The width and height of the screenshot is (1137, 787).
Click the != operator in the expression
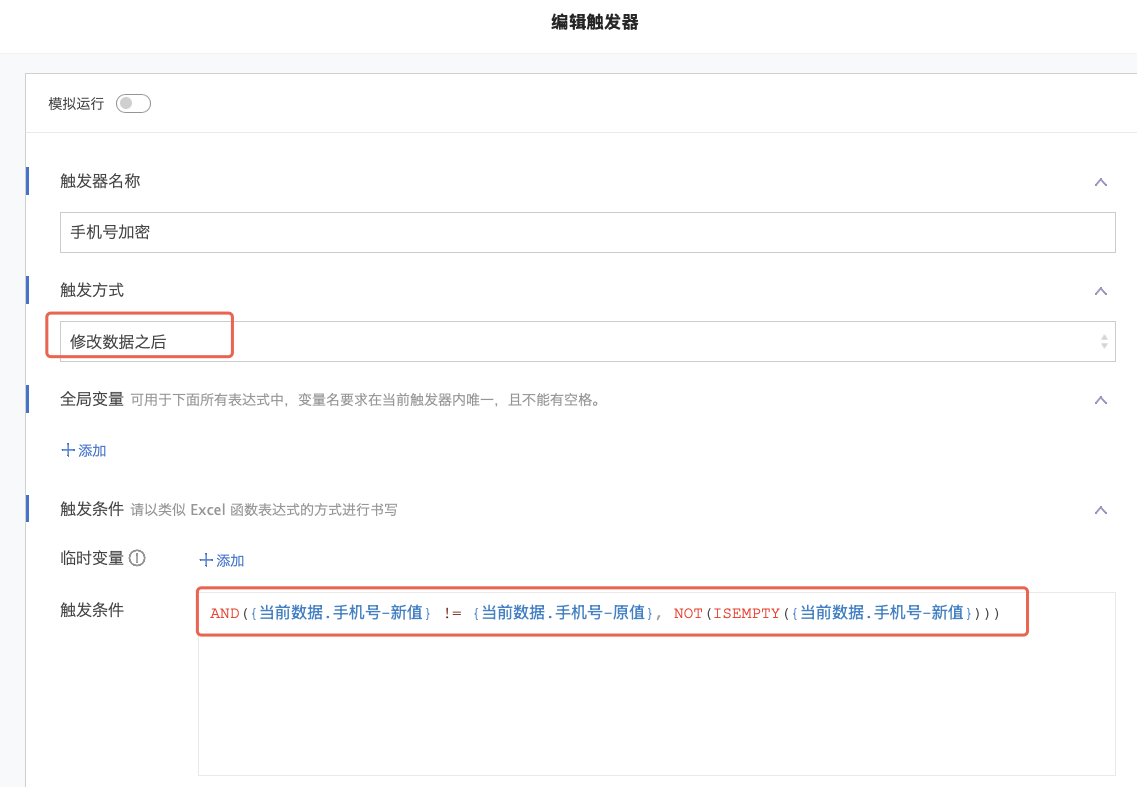click(451, 613)
